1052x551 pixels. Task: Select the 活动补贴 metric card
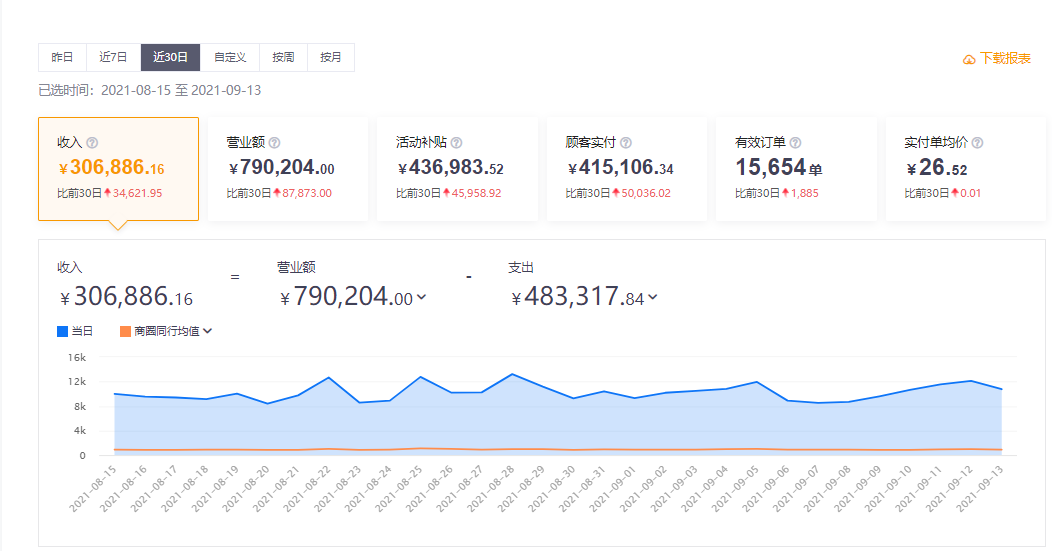[x=457, y=168]
